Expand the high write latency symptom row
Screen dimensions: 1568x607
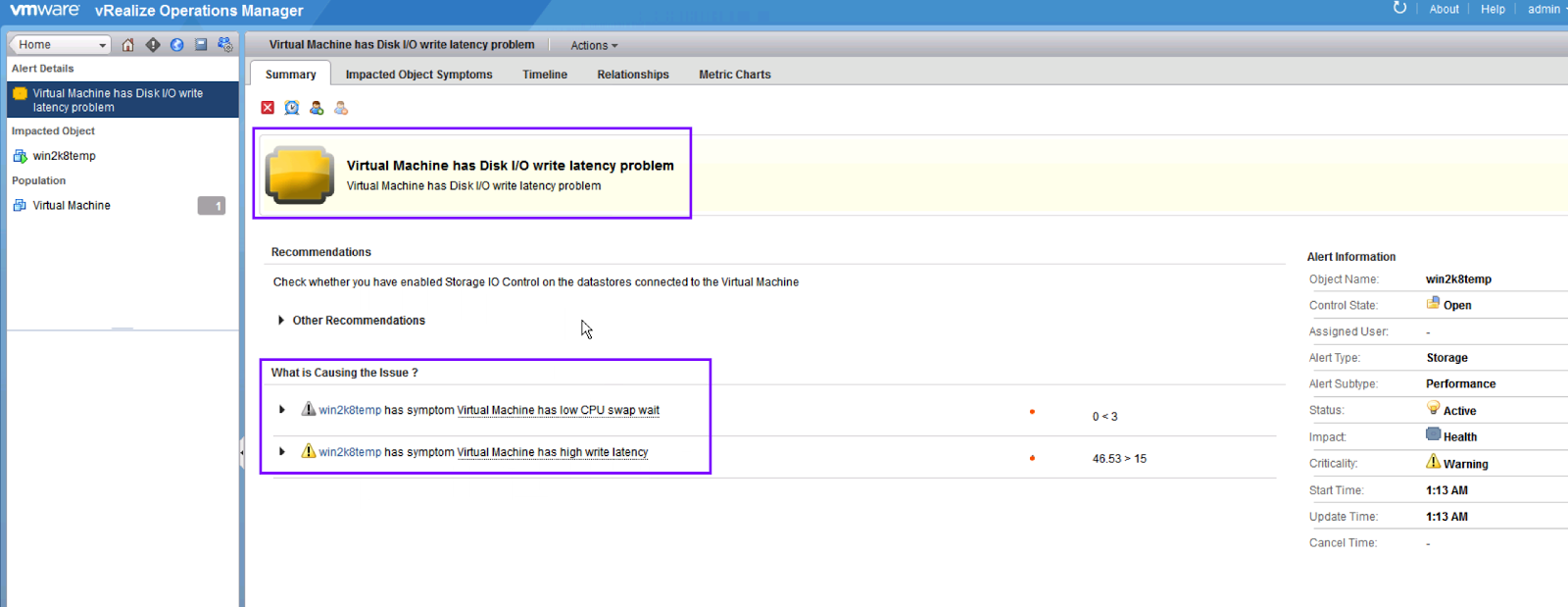click(282, 452)
